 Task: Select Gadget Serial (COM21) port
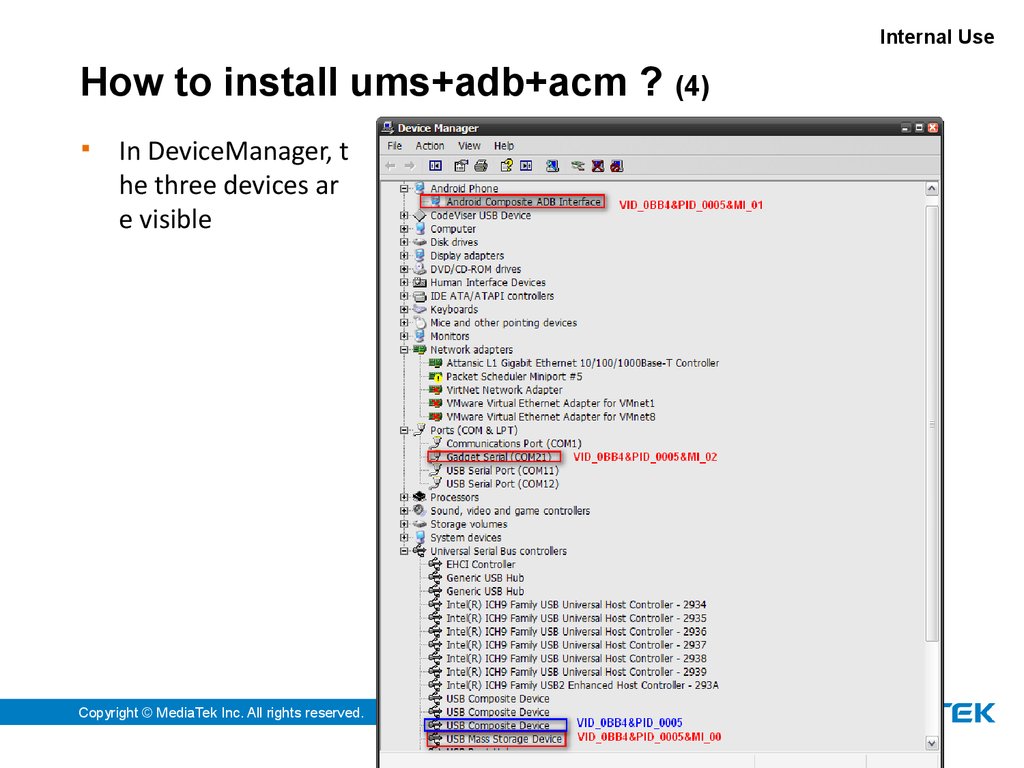[498, 457]
